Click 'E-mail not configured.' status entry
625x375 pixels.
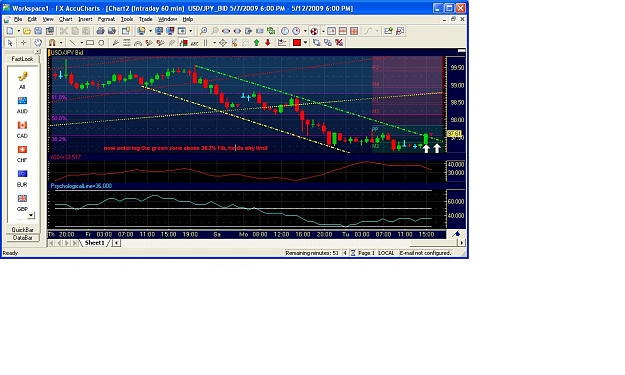[425, 253]
